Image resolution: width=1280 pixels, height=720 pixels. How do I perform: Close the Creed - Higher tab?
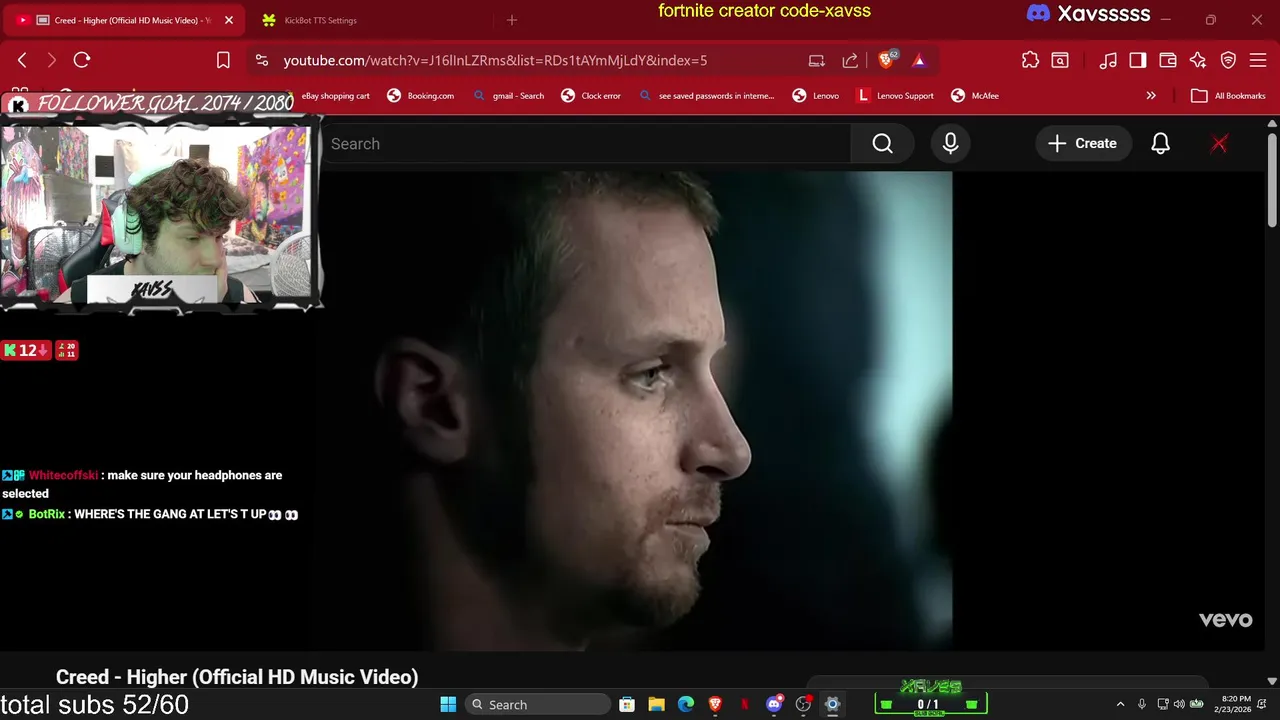(229, 20)
